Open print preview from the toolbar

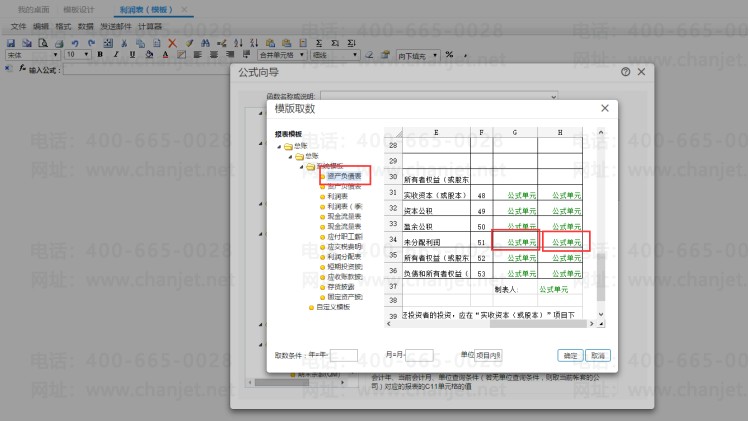pyautogui.click(x=43, y=43)
